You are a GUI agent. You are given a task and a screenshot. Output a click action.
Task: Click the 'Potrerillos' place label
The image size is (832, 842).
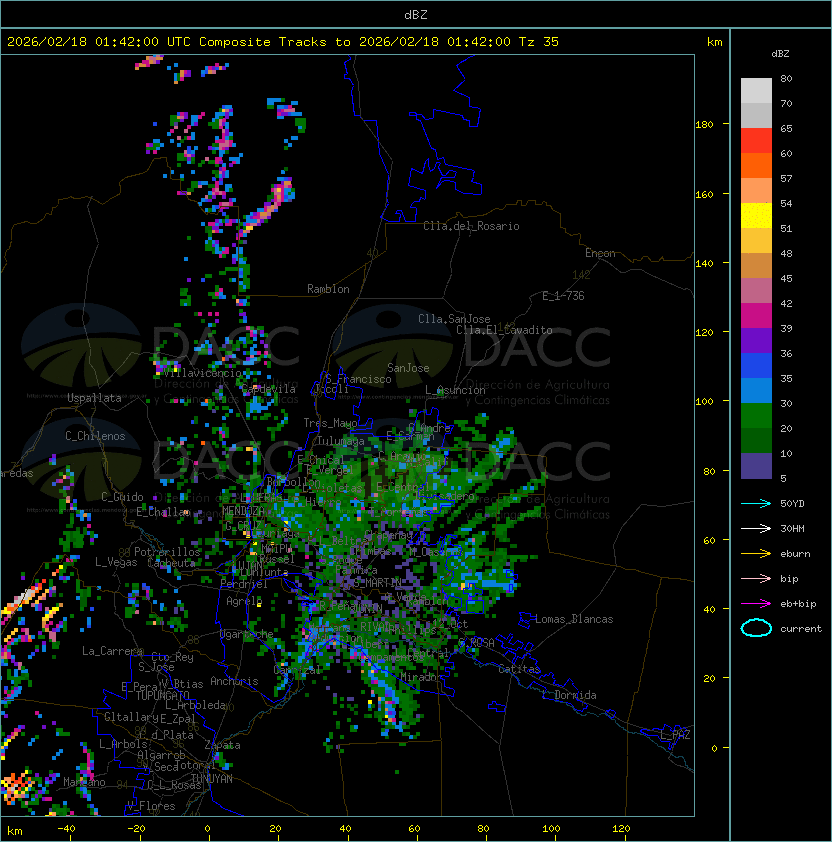pos(167,551)
